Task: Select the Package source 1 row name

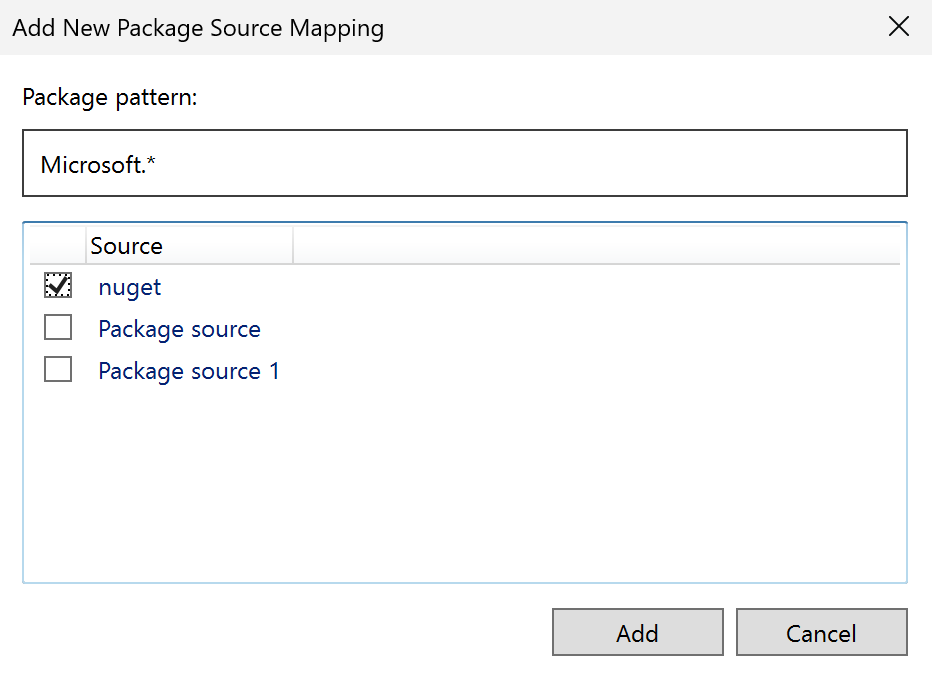Action: click(x=189, y=371)
